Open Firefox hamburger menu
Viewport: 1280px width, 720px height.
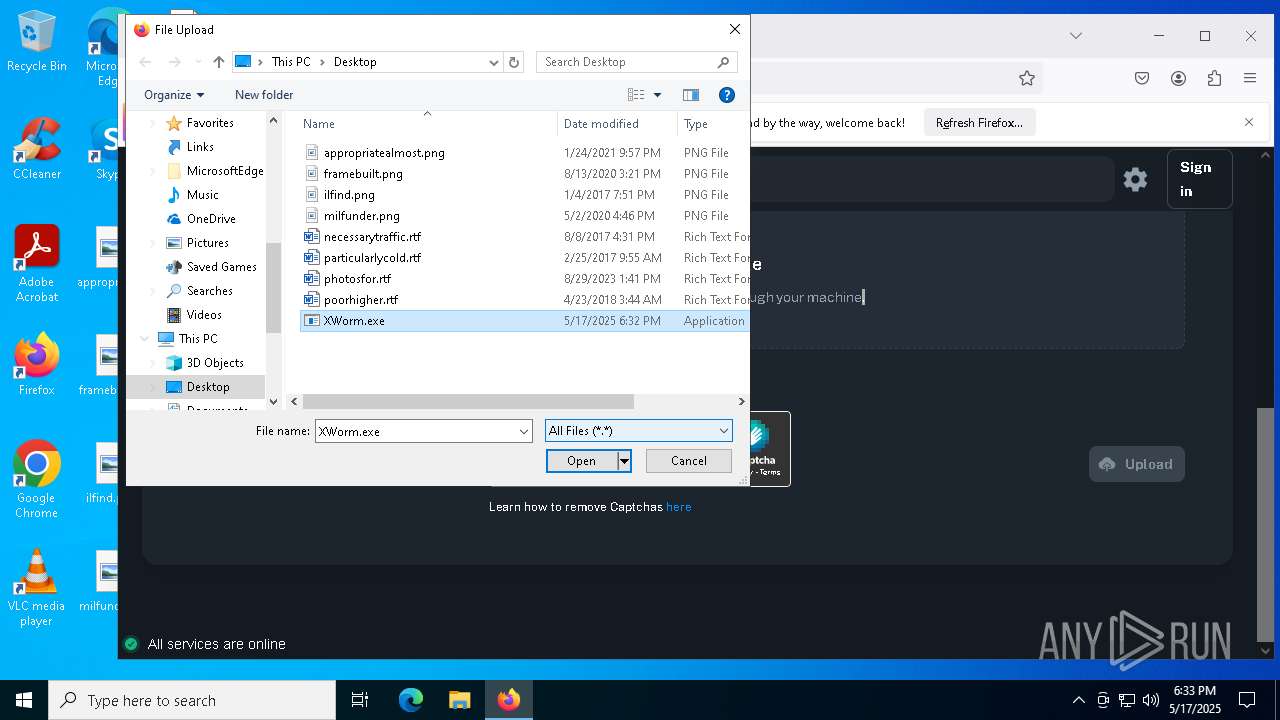tap(1250, 78)
